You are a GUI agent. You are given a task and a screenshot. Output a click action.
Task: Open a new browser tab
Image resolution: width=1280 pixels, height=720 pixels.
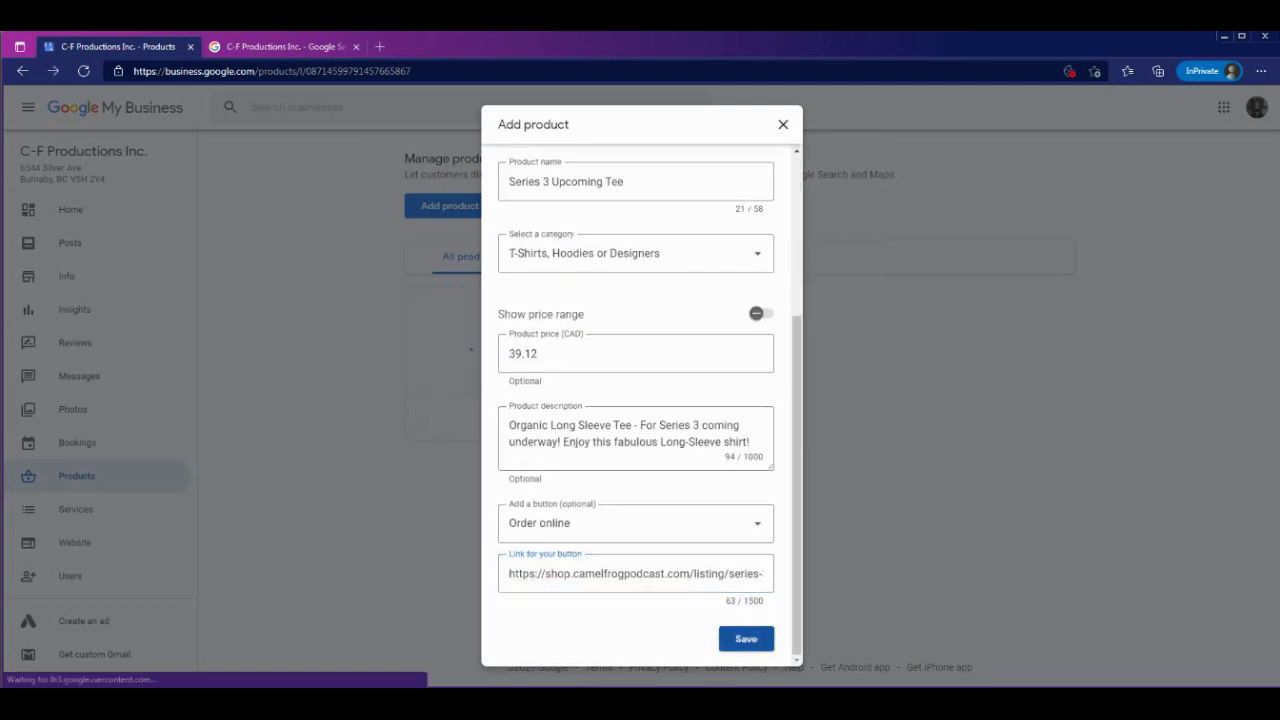pyautogui.click(x=379, y=47)
